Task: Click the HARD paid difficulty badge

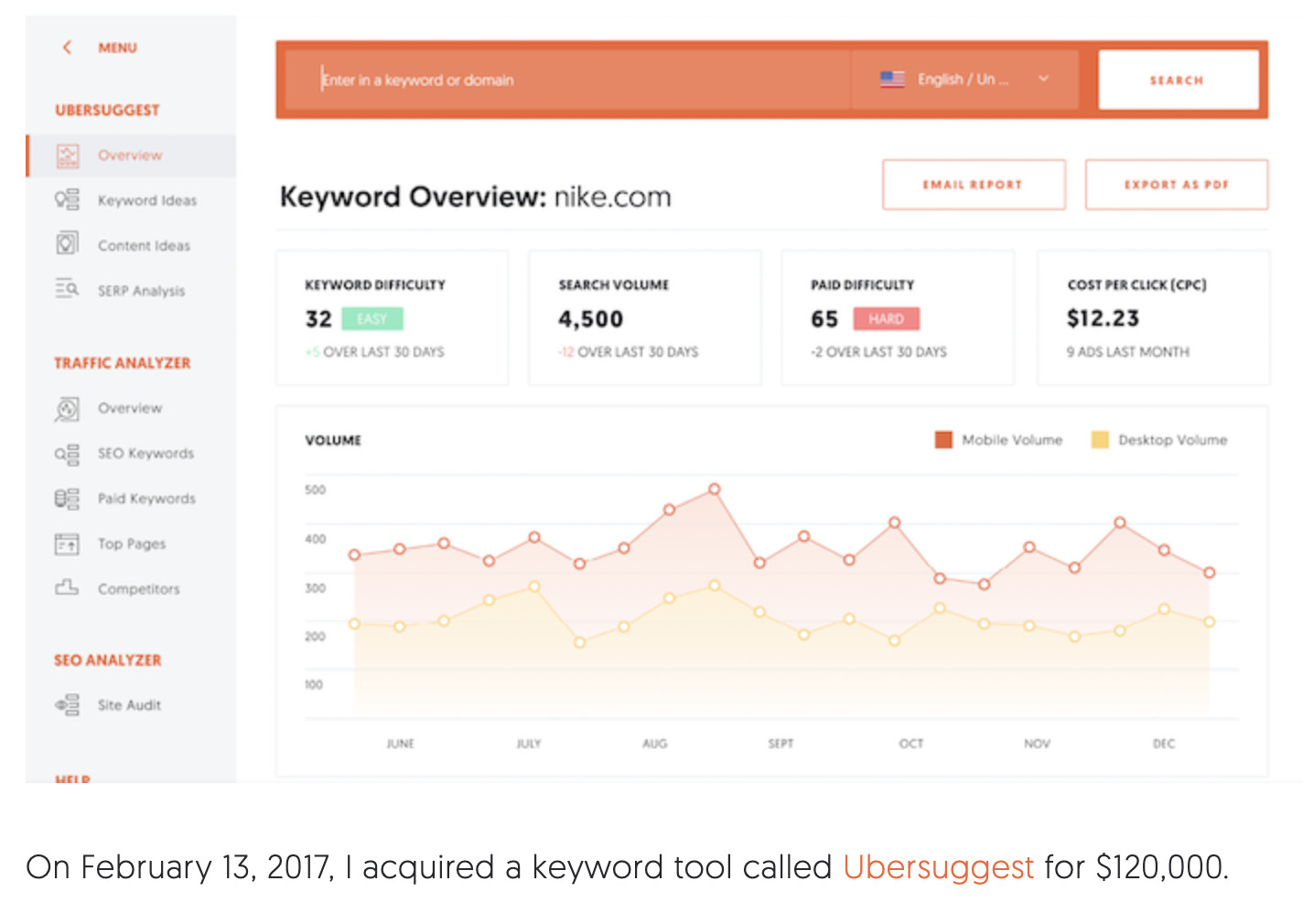Action: pos(886,318)
